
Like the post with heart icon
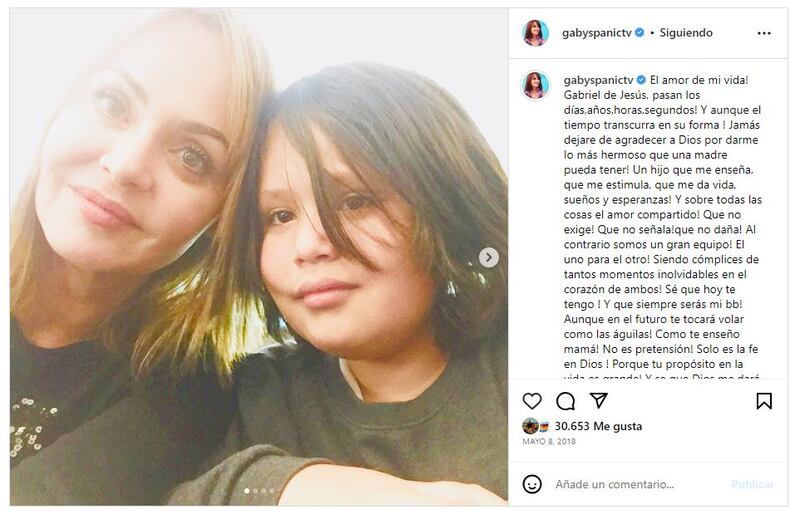point(532,401)
